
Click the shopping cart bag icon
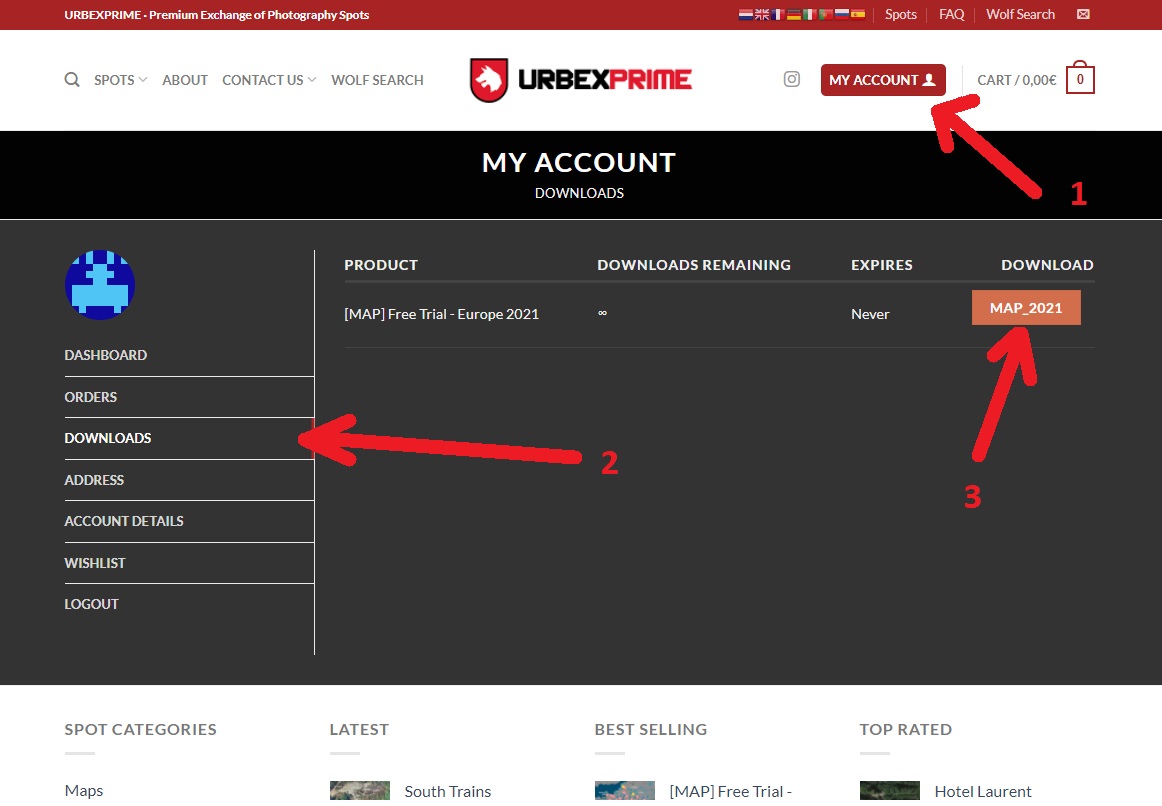(1080, 78)
